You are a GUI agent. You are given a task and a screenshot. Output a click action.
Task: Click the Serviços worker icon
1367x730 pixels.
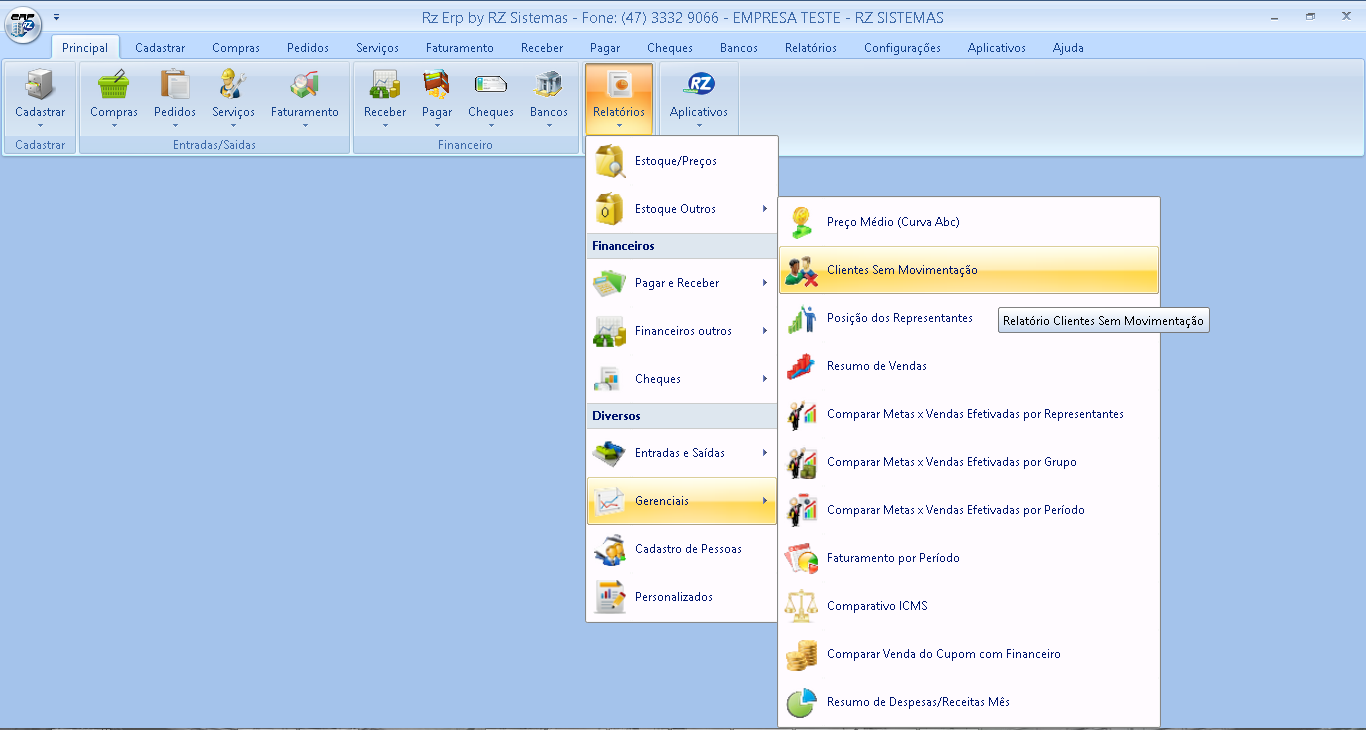click(x=233, y=85)
